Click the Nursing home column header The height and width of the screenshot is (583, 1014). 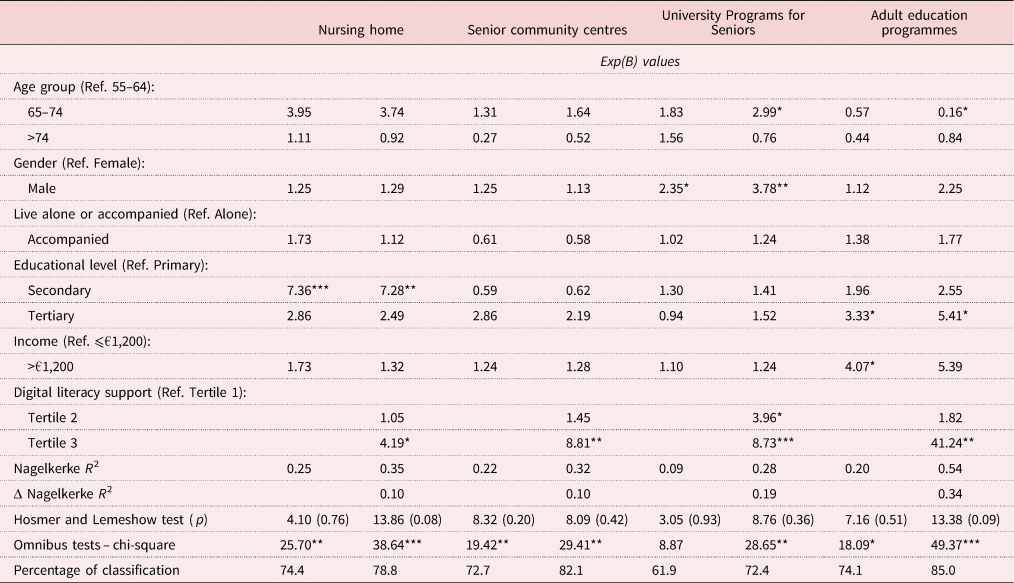[x=360, y=30]
